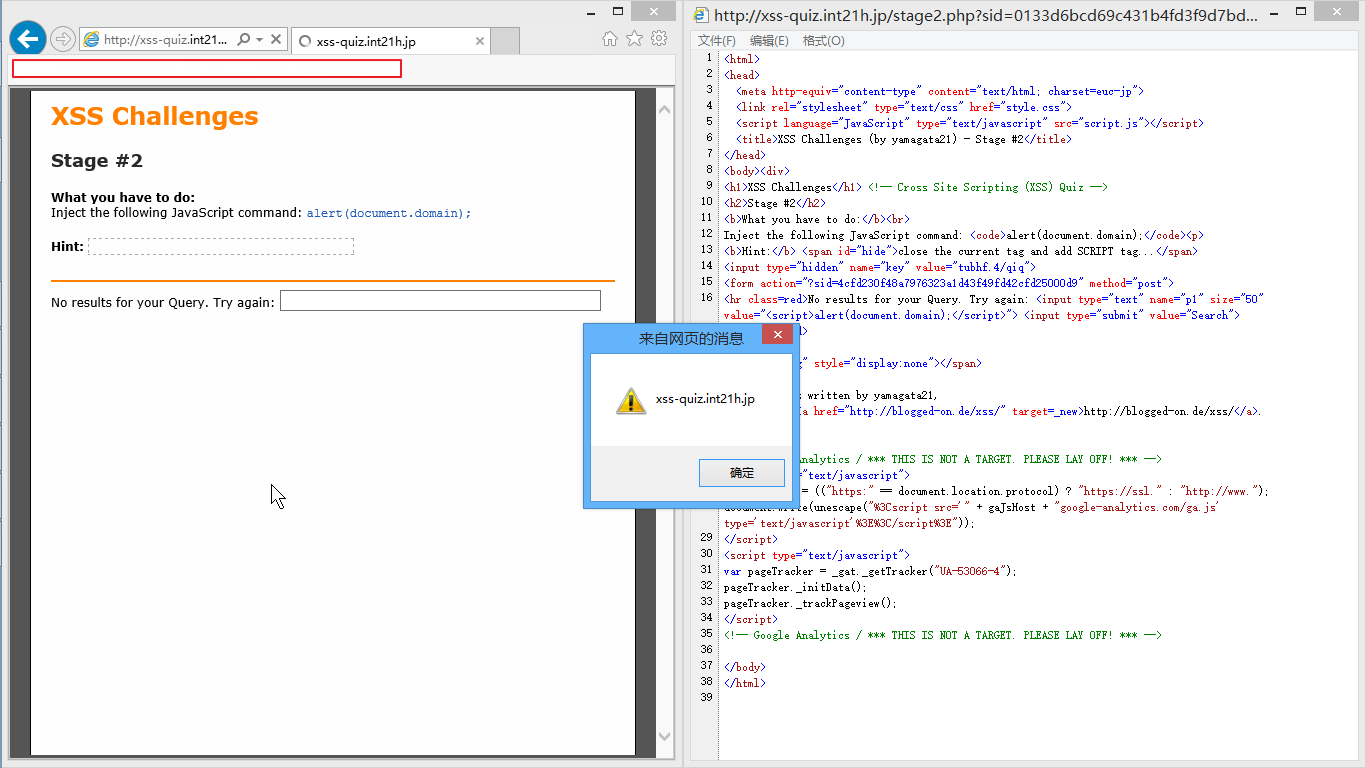The width and height of the screenshot is (1366, 768).
Task: Click the 来自网页的消息 dialog title
Action: [691, 339]
